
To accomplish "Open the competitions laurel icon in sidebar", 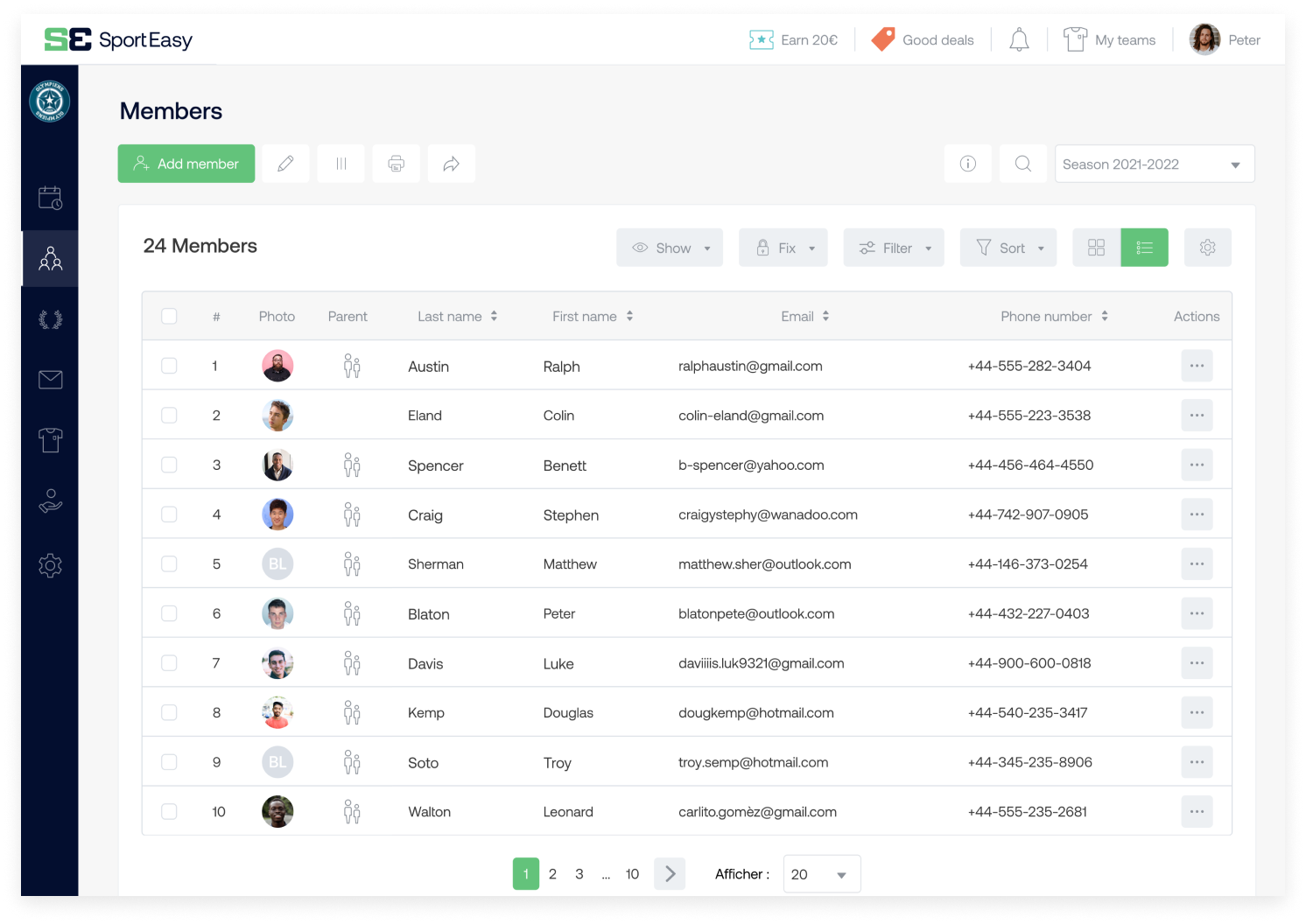I will [50, 318].
